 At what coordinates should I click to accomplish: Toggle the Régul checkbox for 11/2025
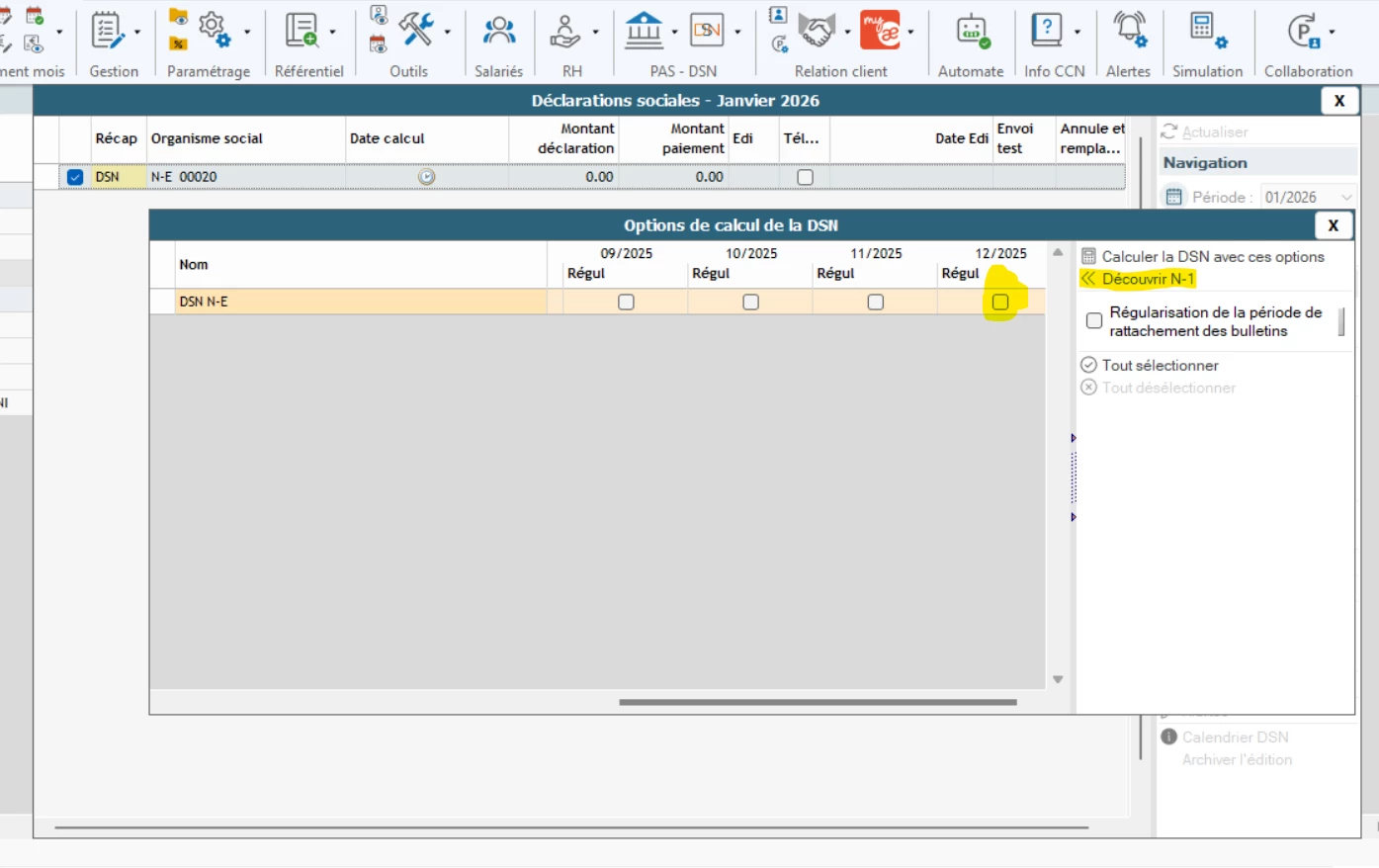(x=875, y=302)
